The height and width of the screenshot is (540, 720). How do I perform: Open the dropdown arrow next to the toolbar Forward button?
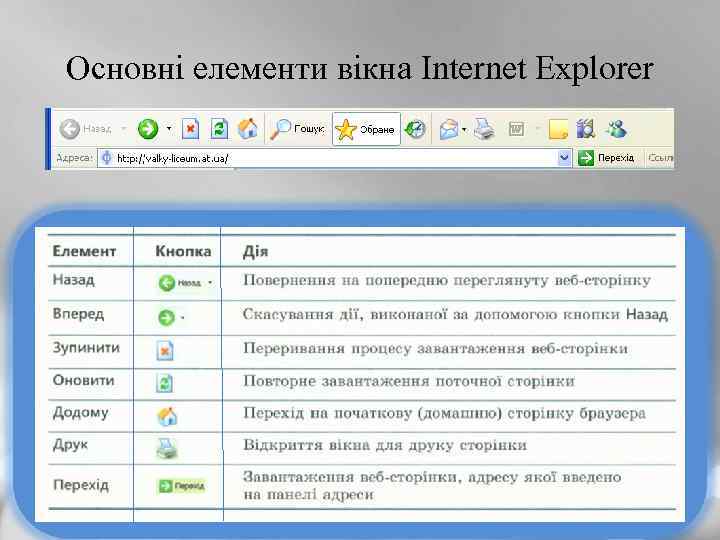click(x=169, y=129)
